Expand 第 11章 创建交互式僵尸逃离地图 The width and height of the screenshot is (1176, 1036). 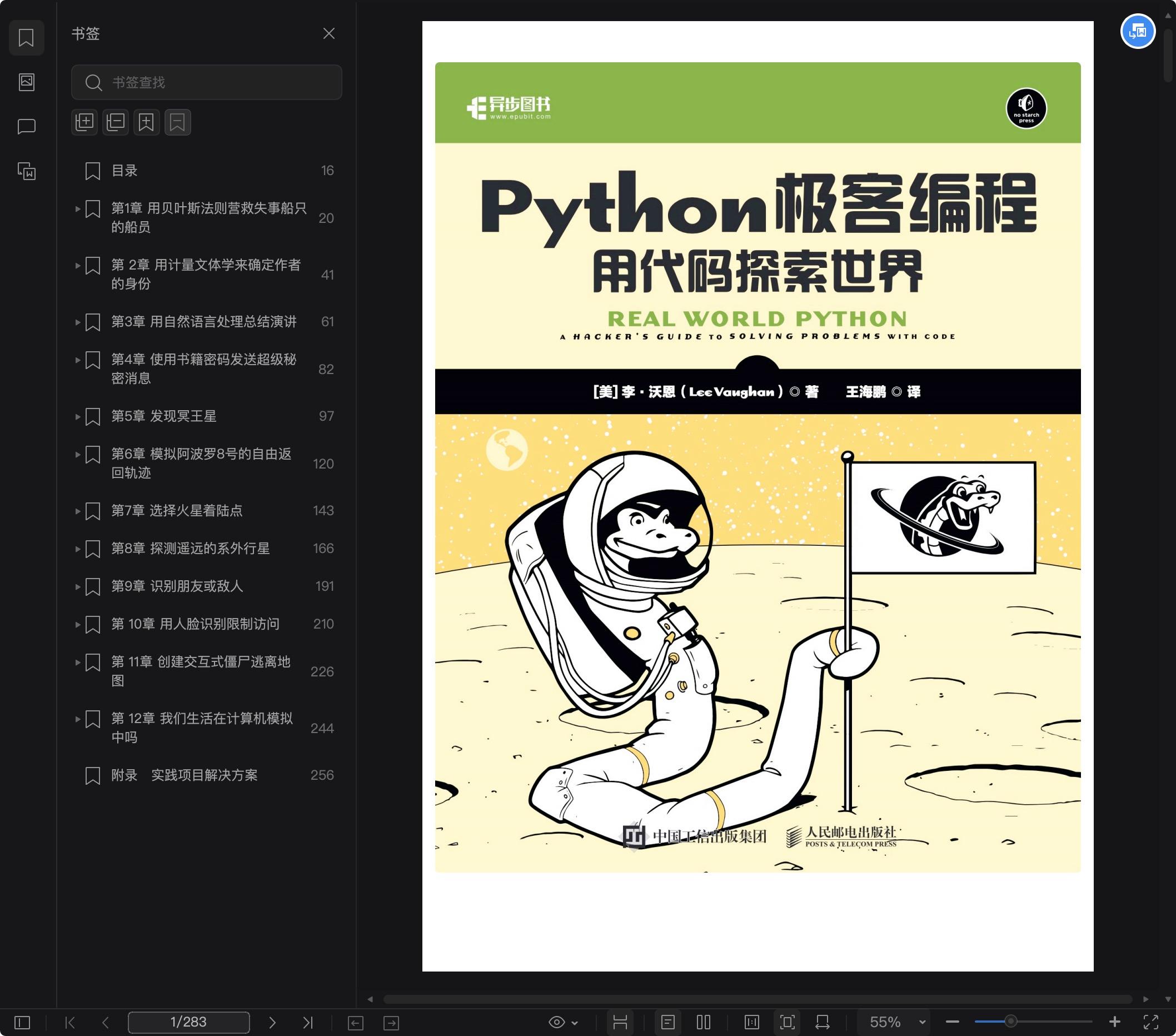(x=77, y=662)
